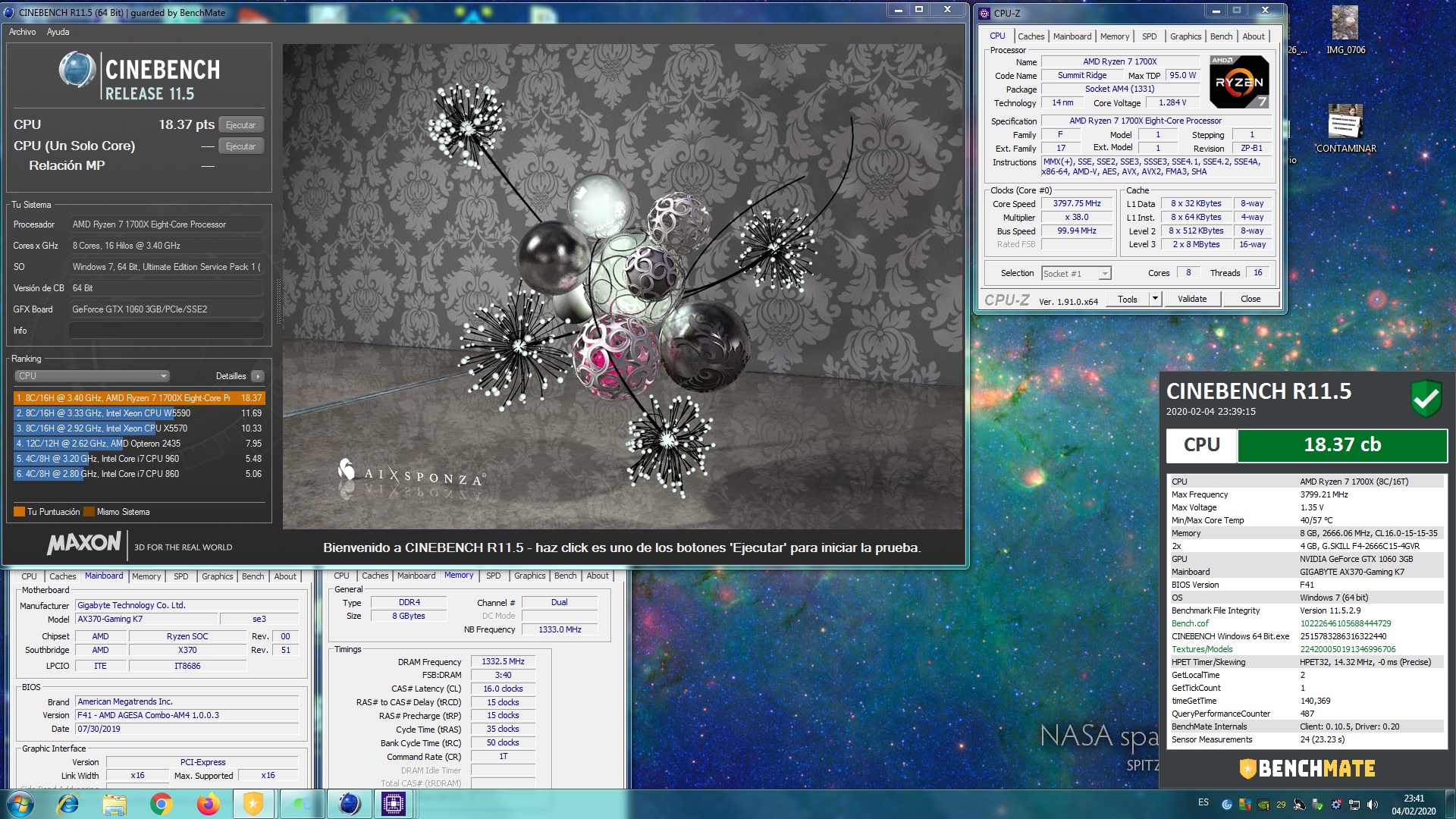Screen dimensions: 1456x819
Task: Click the Textures/Models link in BenchMate
Action: [1202, 649]
